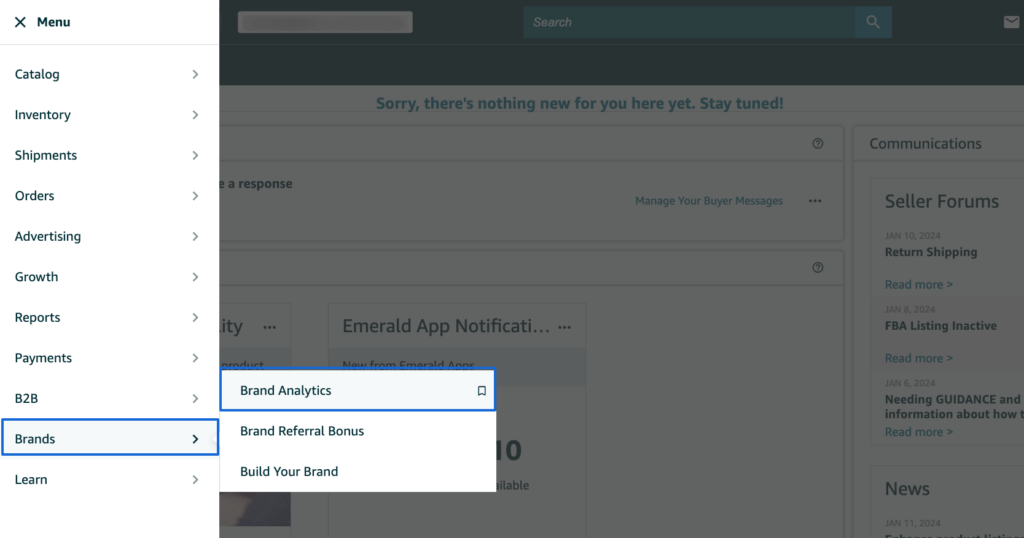This screenshot has height=538, width=1024.
Task: Choose Build Your Brand from submenu
Action: pyautogui.click(x=358, y=471)
